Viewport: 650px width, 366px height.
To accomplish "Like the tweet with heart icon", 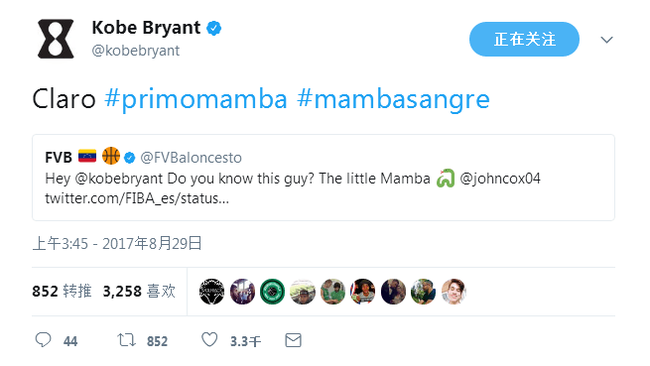I will (209, 339).
